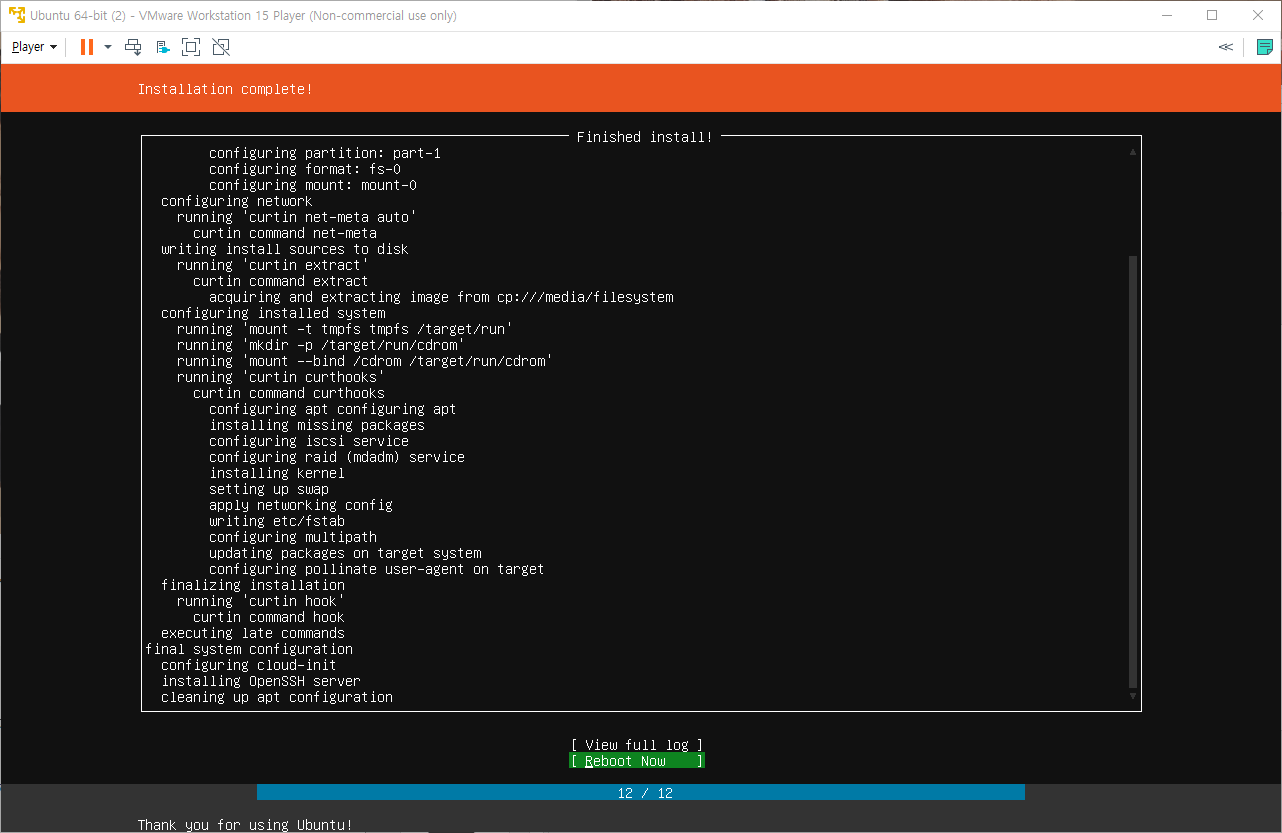Click the log scrollbar down arrow
The width and height of the screenshot is (1282, 833).
coord(1133,696)
